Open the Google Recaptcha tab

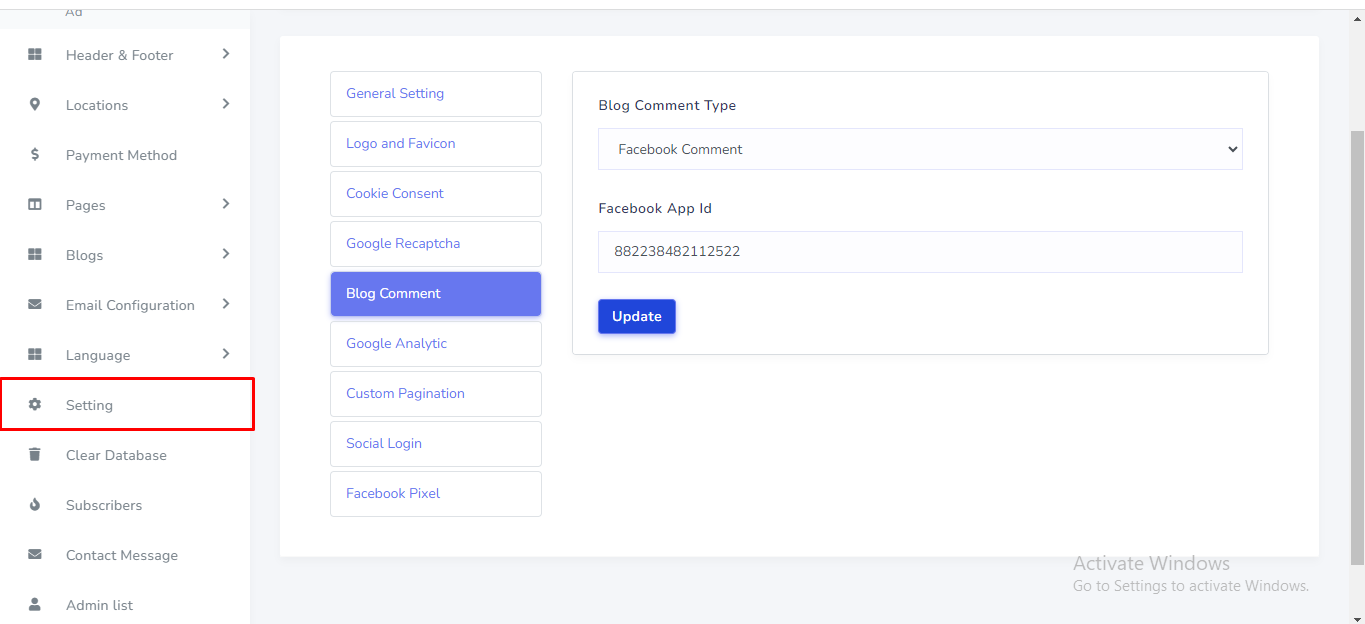pos(435,244)
